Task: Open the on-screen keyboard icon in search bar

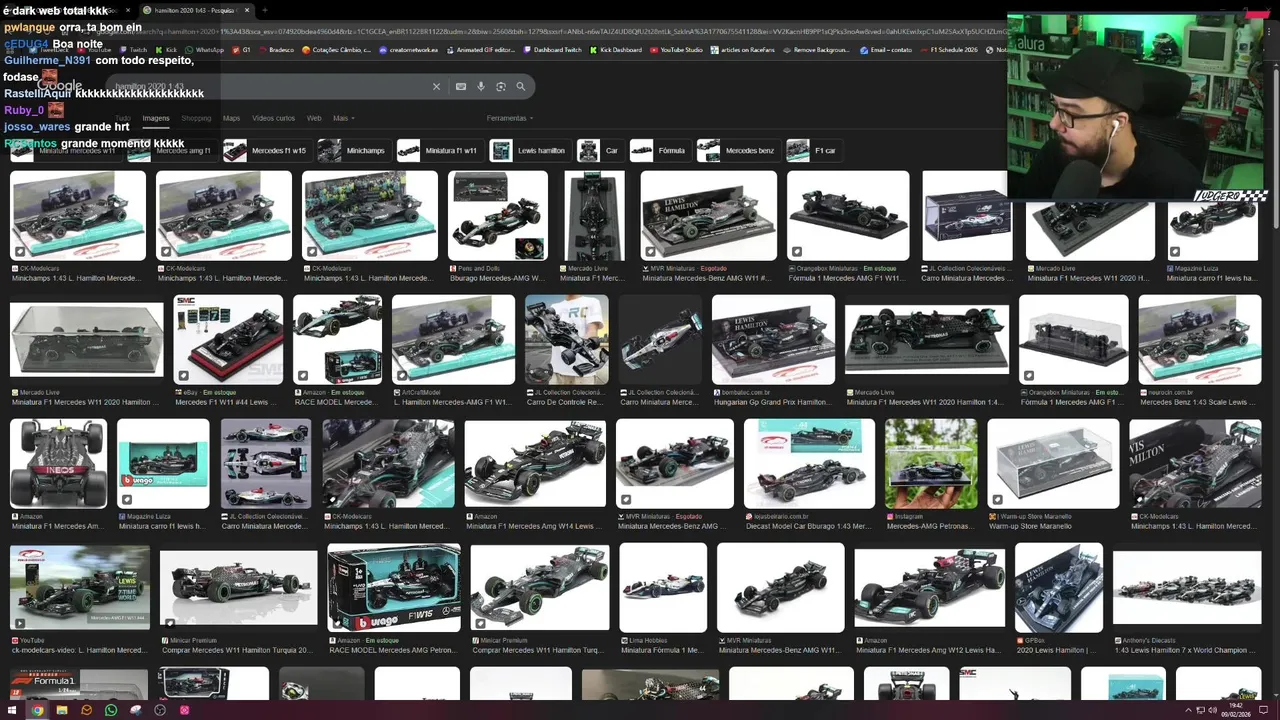Action: pyautogui.click(x=461, y=87)
